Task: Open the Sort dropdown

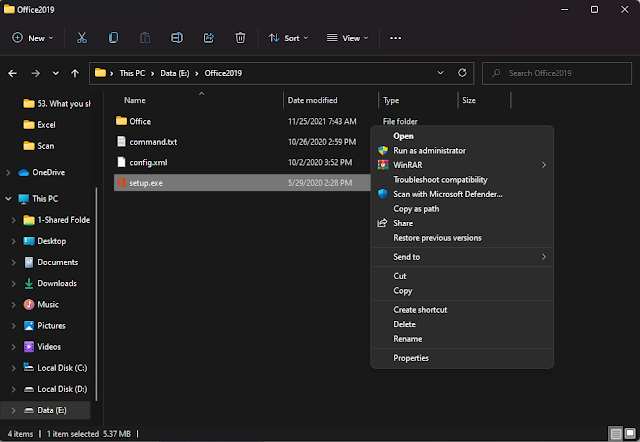Action: coord(288,38)
